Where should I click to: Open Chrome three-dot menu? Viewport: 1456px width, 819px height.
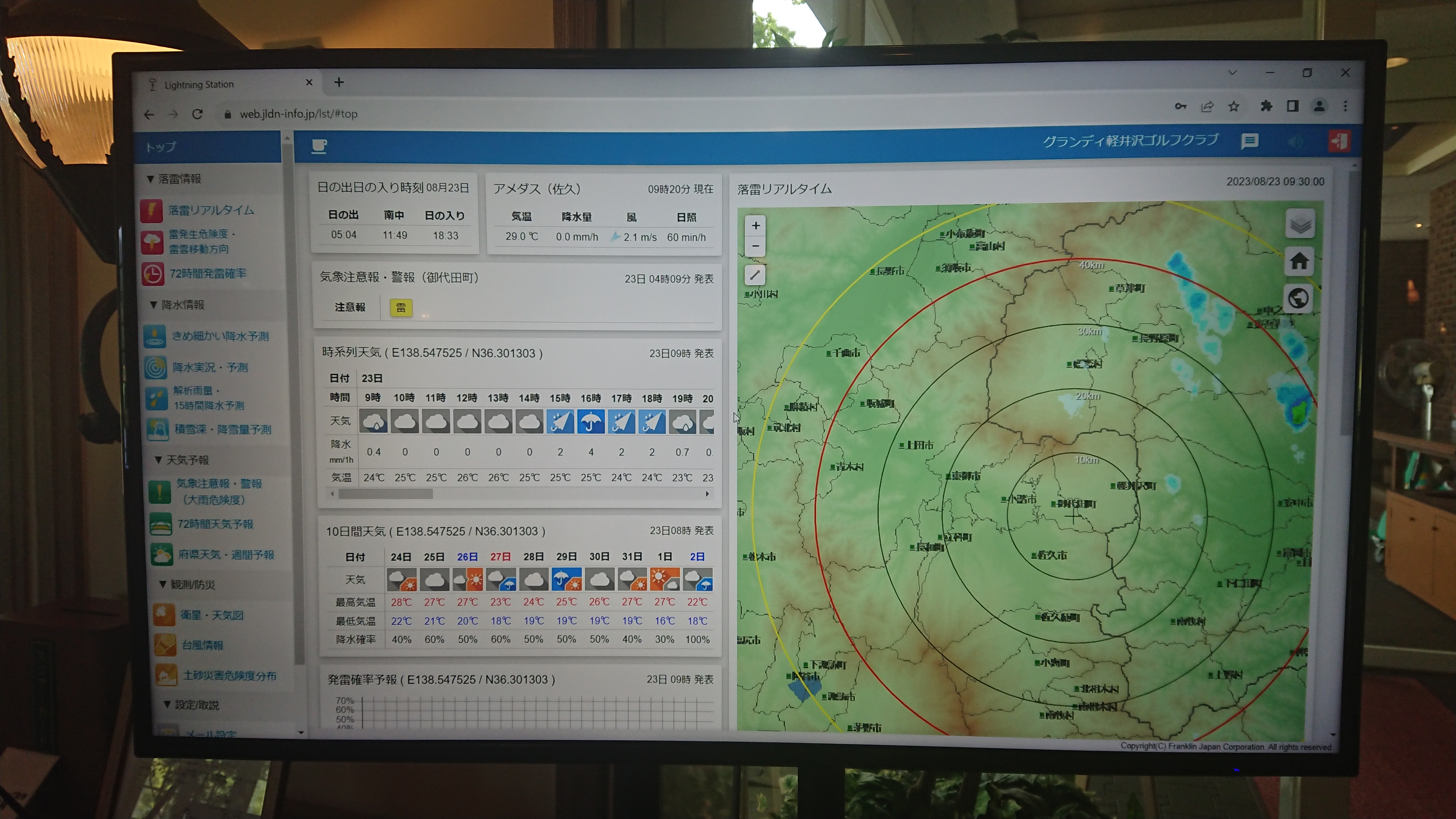point(1345,106)
